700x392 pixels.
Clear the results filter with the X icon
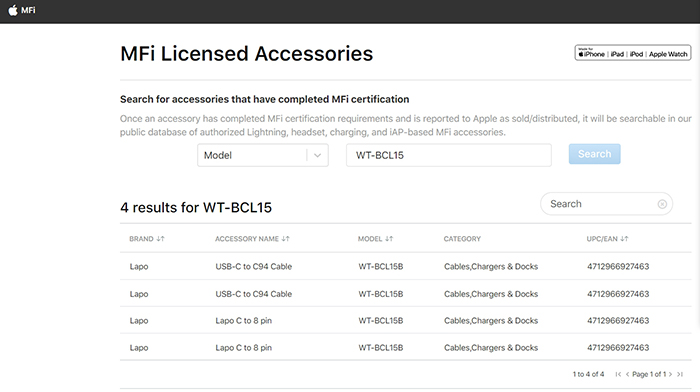(662, 204)
